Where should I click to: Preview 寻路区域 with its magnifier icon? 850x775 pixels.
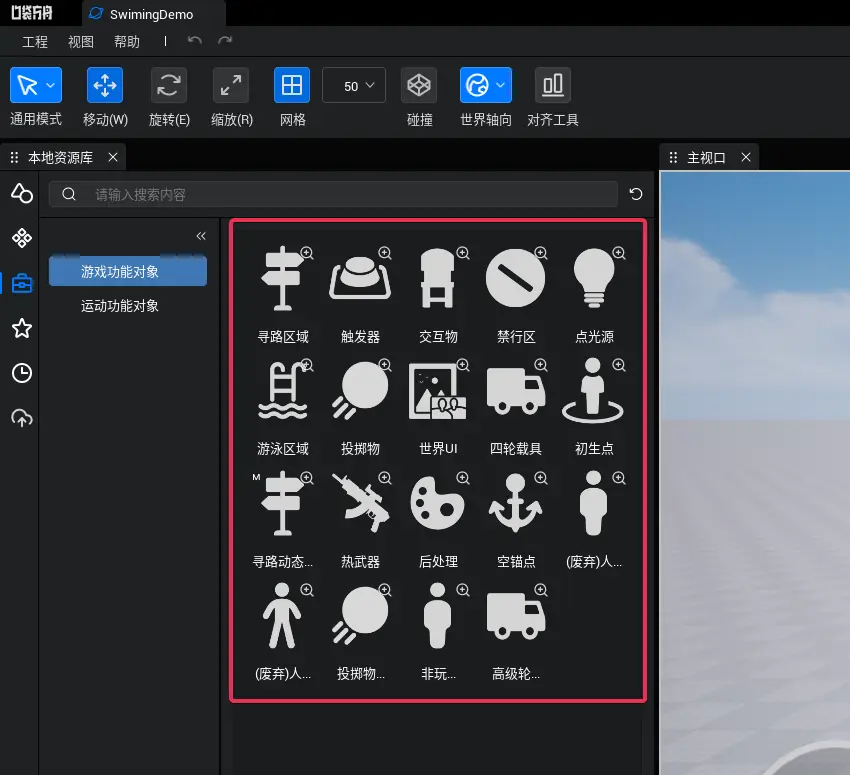click(x=307, y=253)
